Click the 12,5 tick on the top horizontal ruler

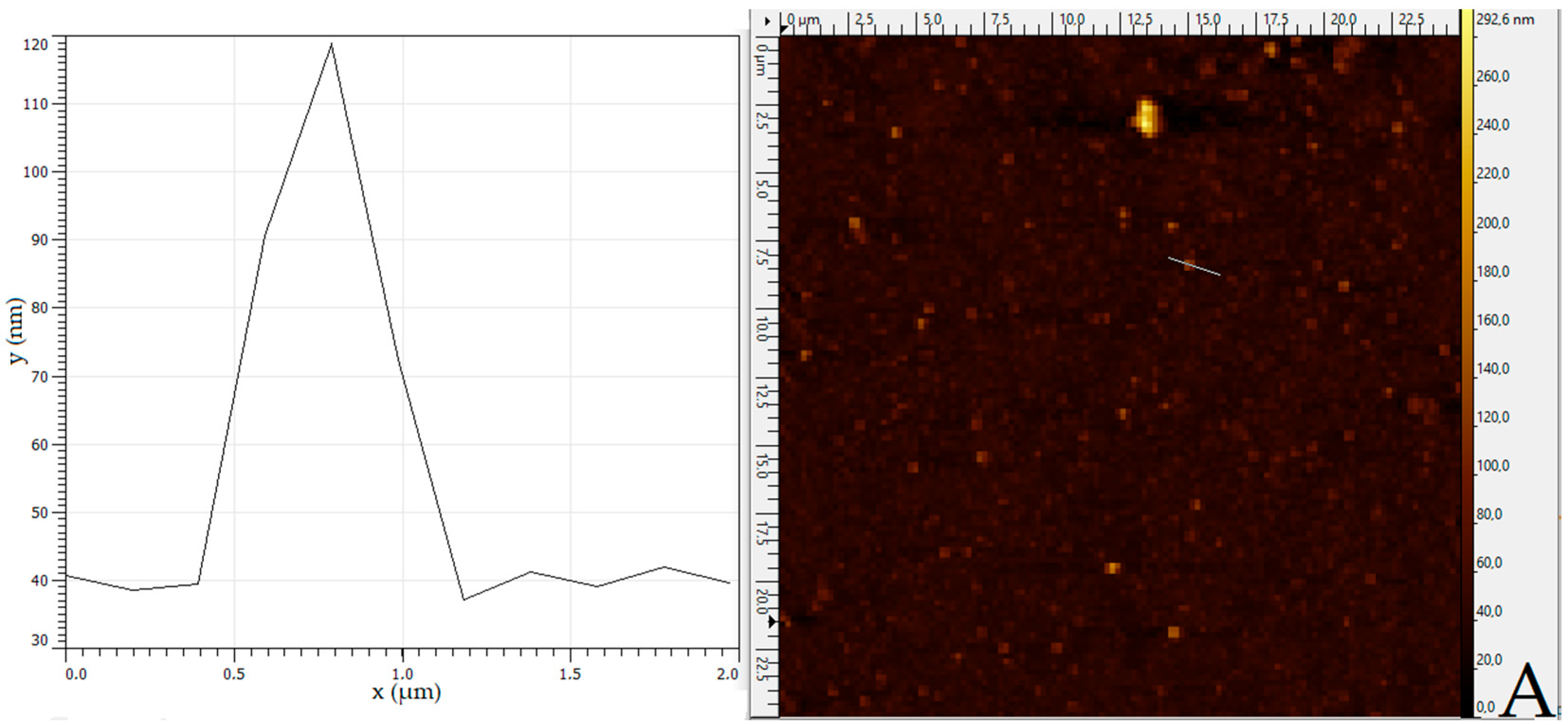(1140, 19)
